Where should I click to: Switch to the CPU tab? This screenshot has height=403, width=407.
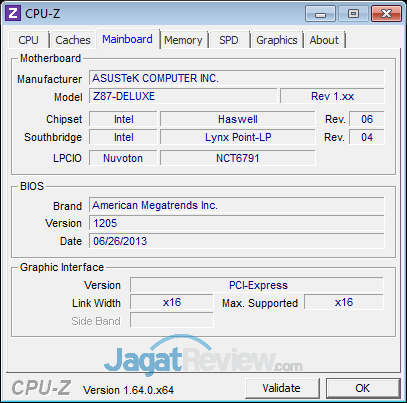coord(29,40)
